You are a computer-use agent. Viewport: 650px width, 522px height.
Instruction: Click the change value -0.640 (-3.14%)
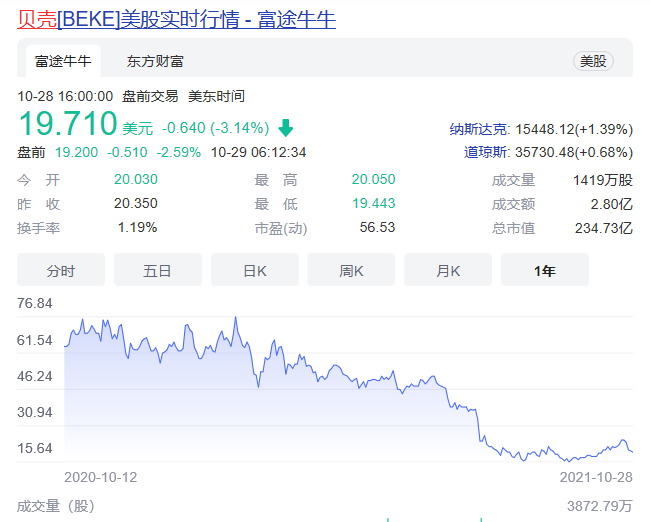point(216,128)
